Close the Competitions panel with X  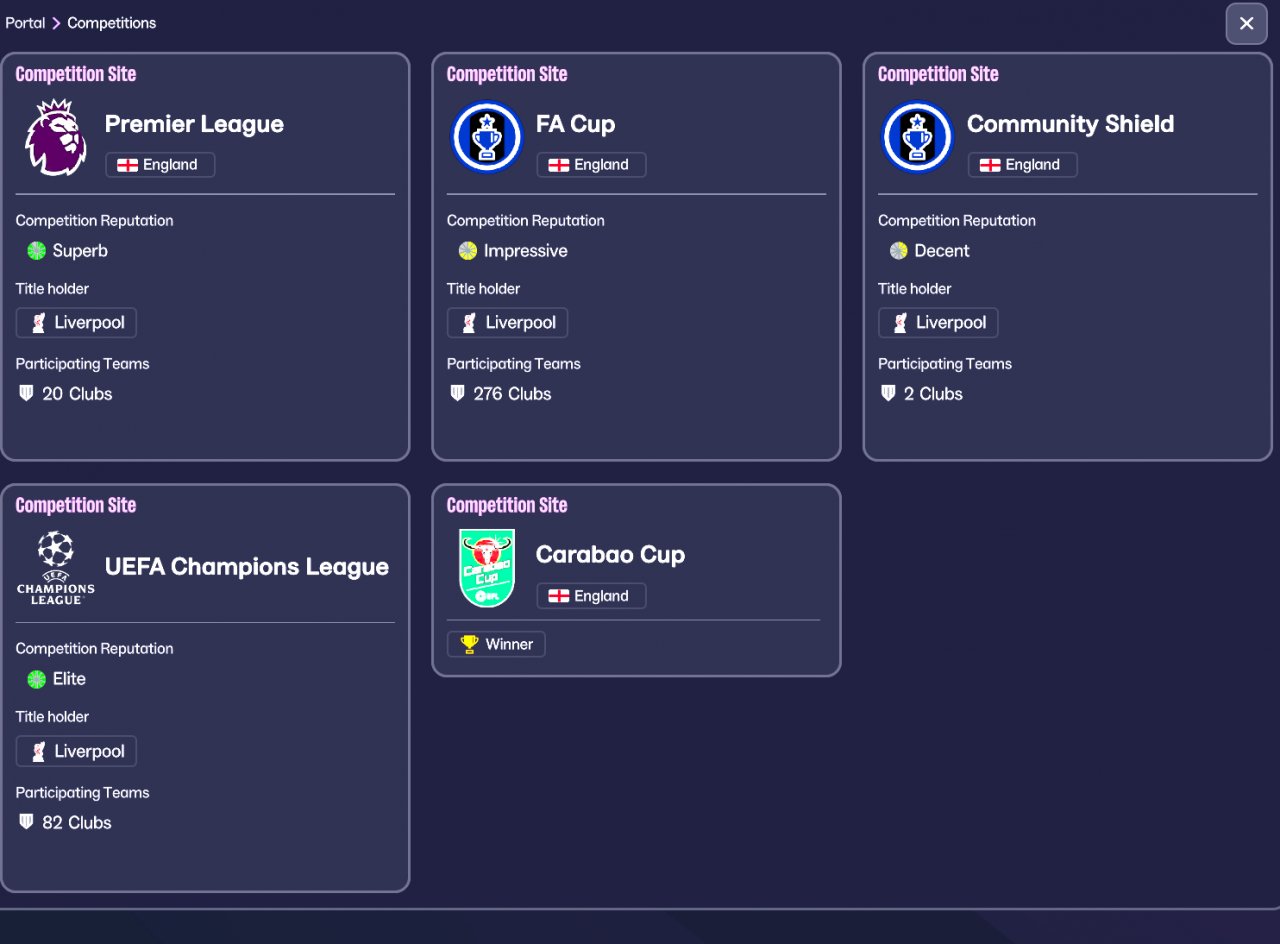pyautogui.click(x=1246, y=24)
